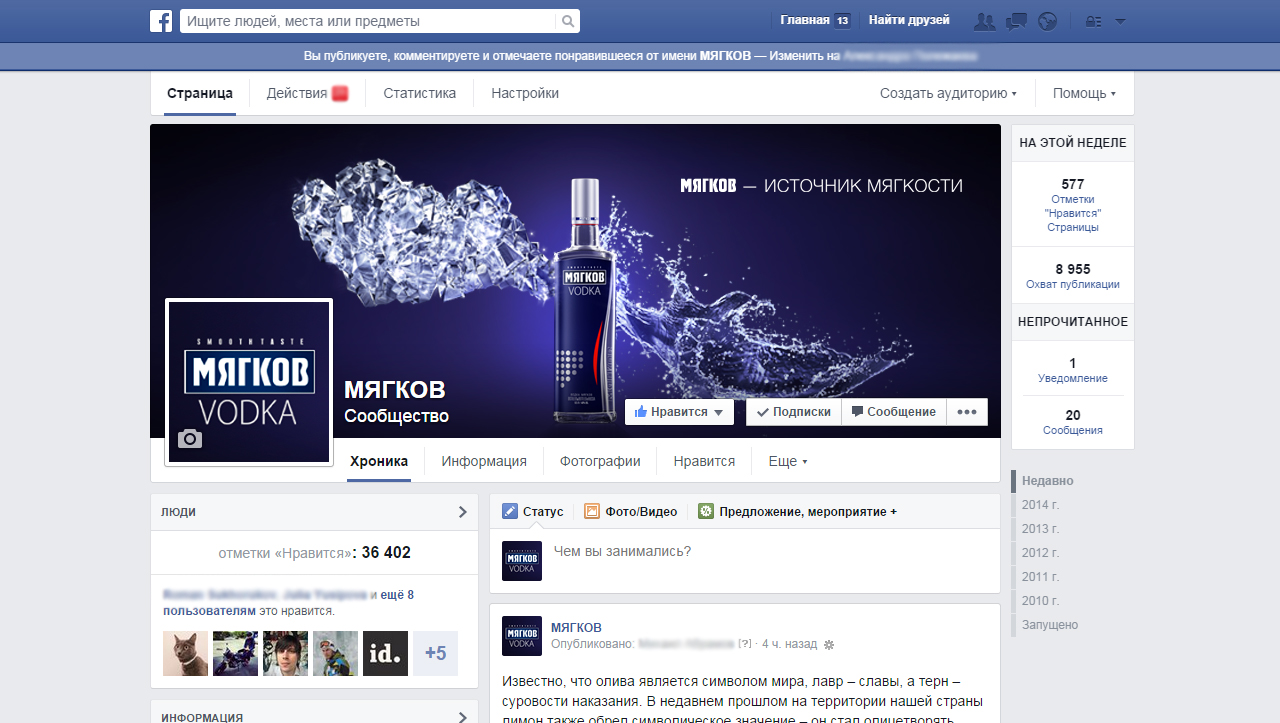The image size is (1280, 723).
Task: Open the Помощь dropdown
Action: click(x=1084, y=93)
